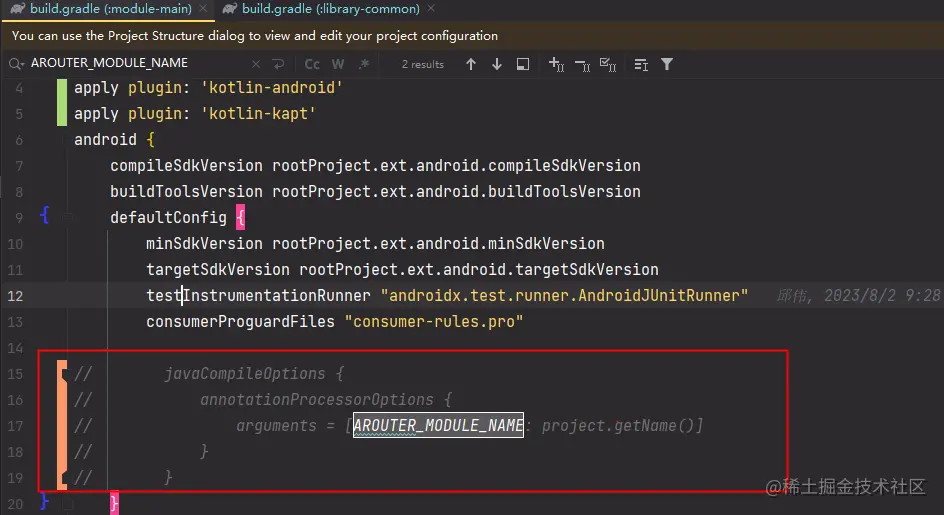Click the pink opening brace after defaultConfig
The width and height of the screenshot is (944, 515).
(x=240, y=217)
